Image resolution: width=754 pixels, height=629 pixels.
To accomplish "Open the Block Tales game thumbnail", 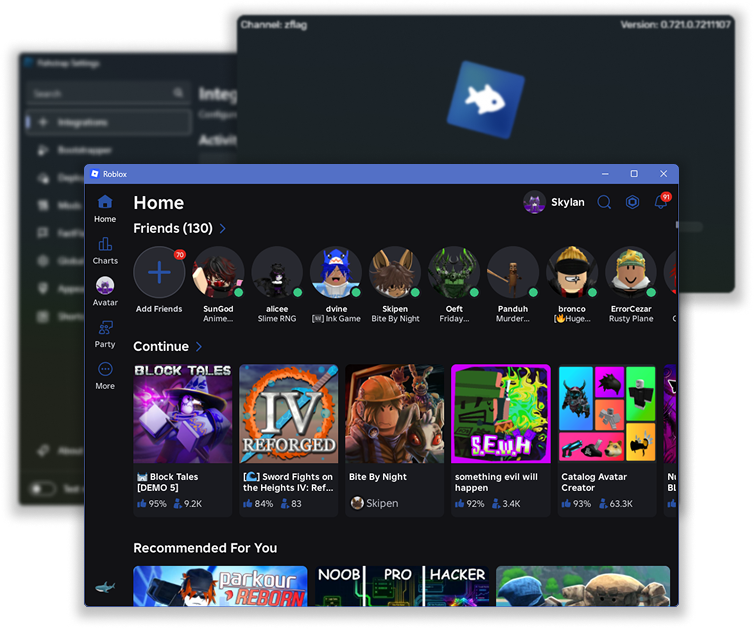I will click(x=183, y=414).
